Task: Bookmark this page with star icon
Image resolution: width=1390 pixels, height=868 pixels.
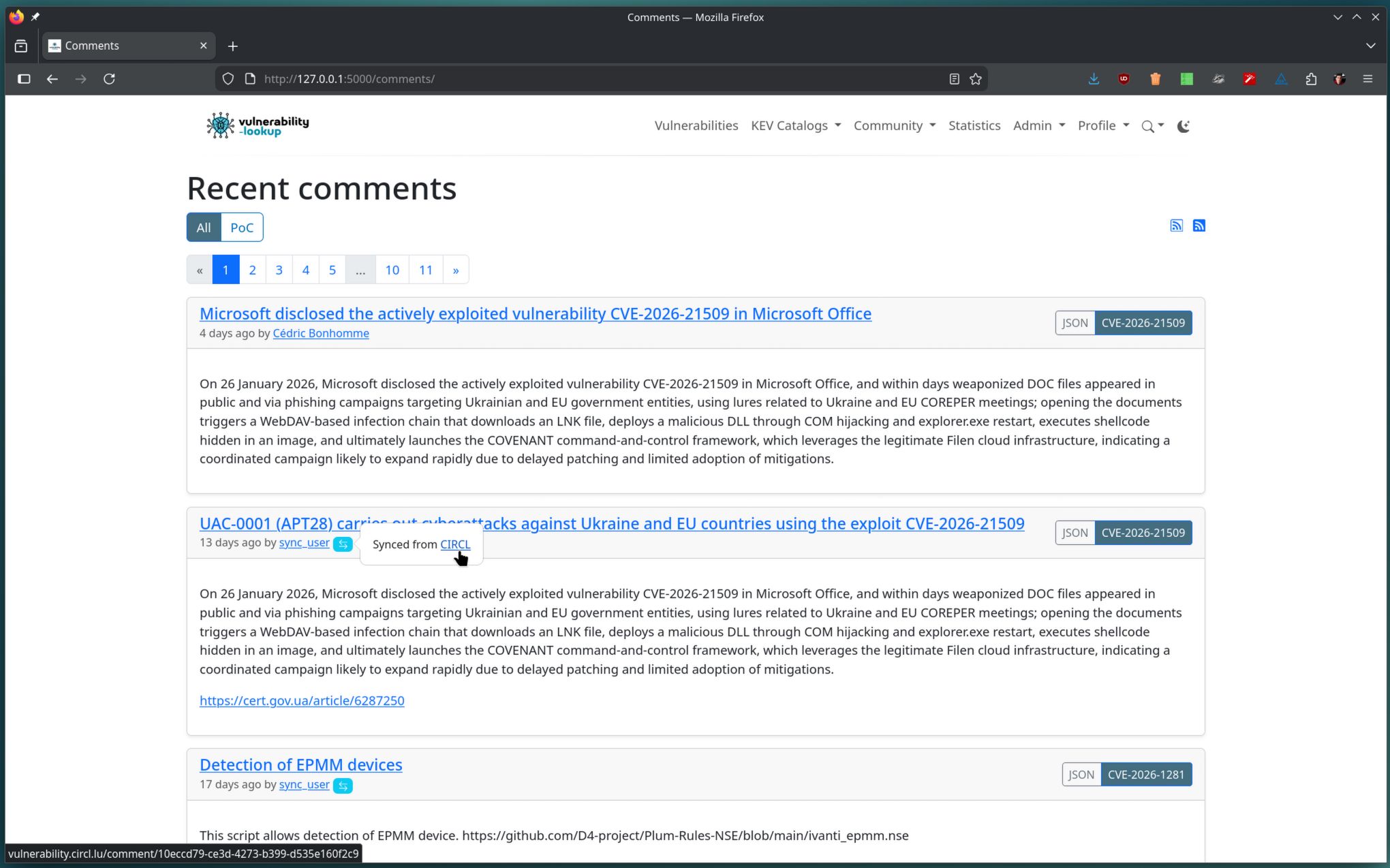Action: [976, 79]
